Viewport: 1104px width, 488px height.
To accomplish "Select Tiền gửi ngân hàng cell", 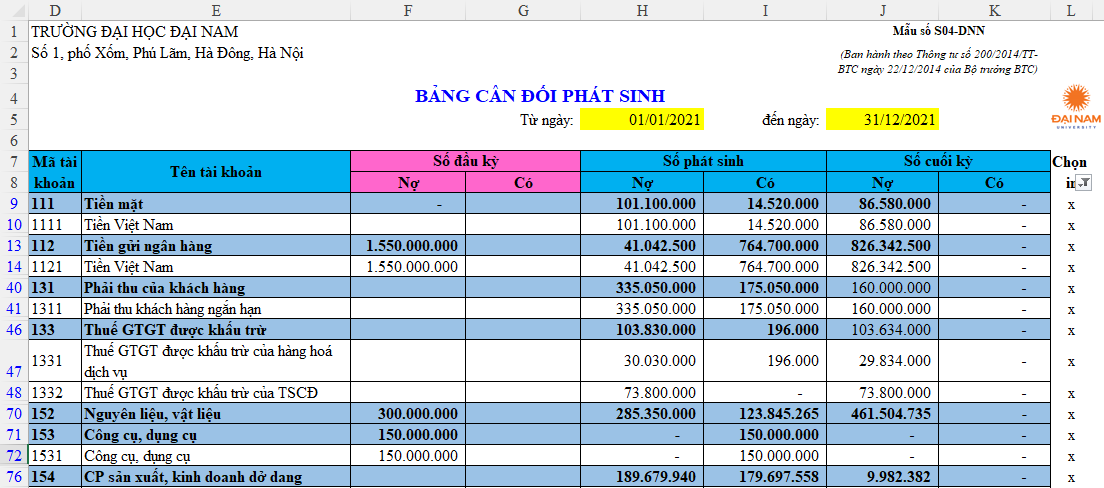I will tap(216, 246).
